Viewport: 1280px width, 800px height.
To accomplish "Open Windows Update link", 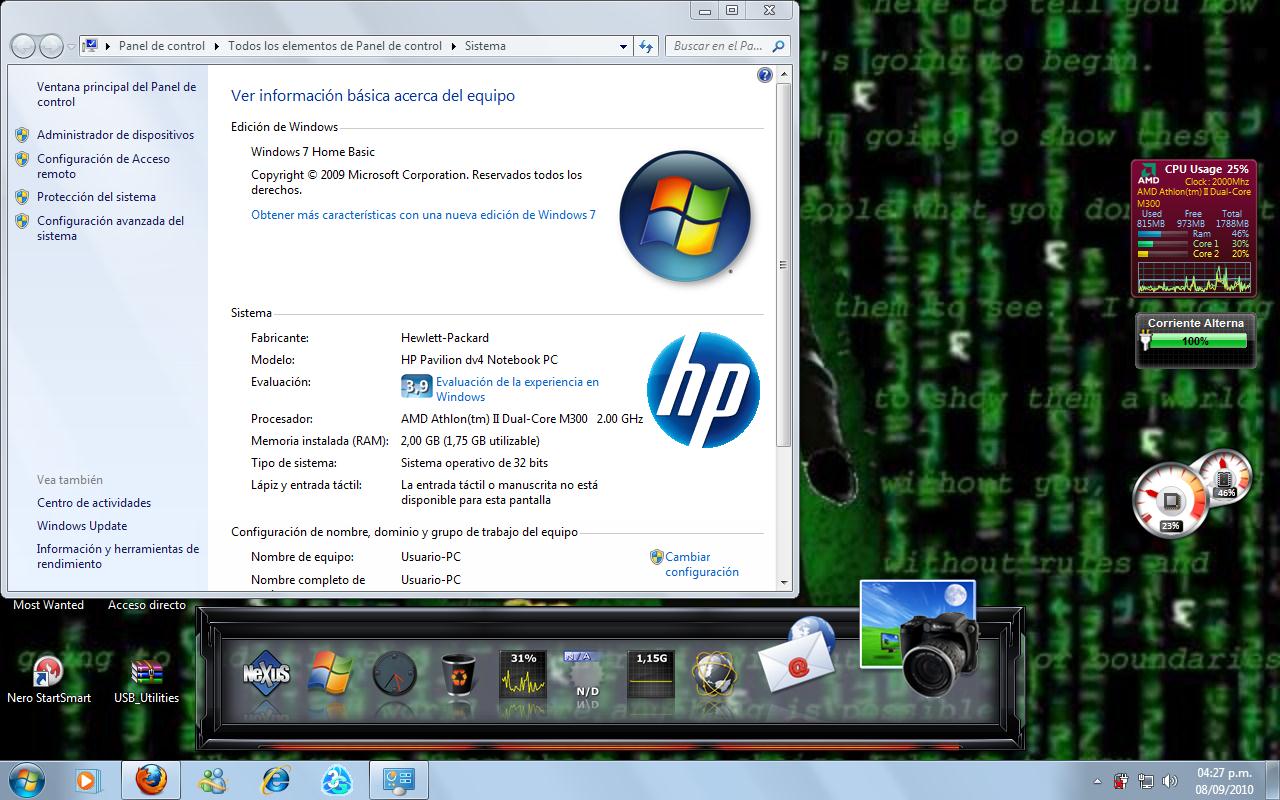I will (82, 526).
